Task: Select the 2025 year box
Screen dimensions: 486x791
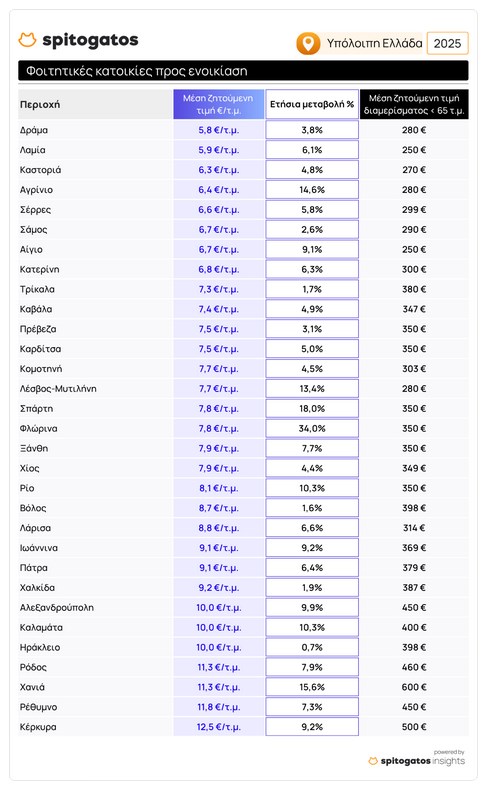Action: click(x=447, y=43)
